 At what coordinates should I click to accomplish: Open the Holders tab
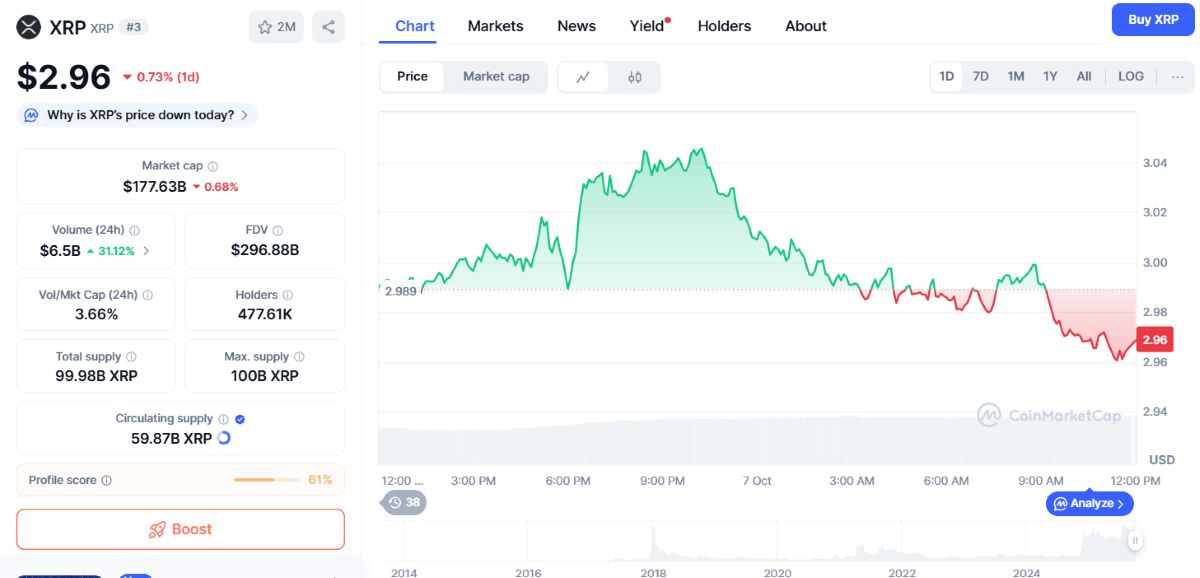724,26
